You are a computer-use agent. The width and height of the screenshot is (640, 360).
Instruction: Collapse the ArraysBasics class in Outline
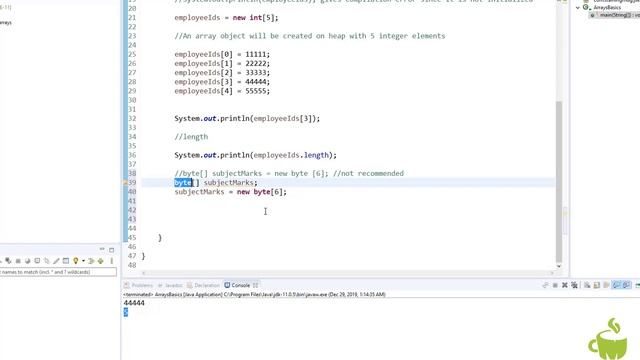pyautogui.click(x=578, y=7)
